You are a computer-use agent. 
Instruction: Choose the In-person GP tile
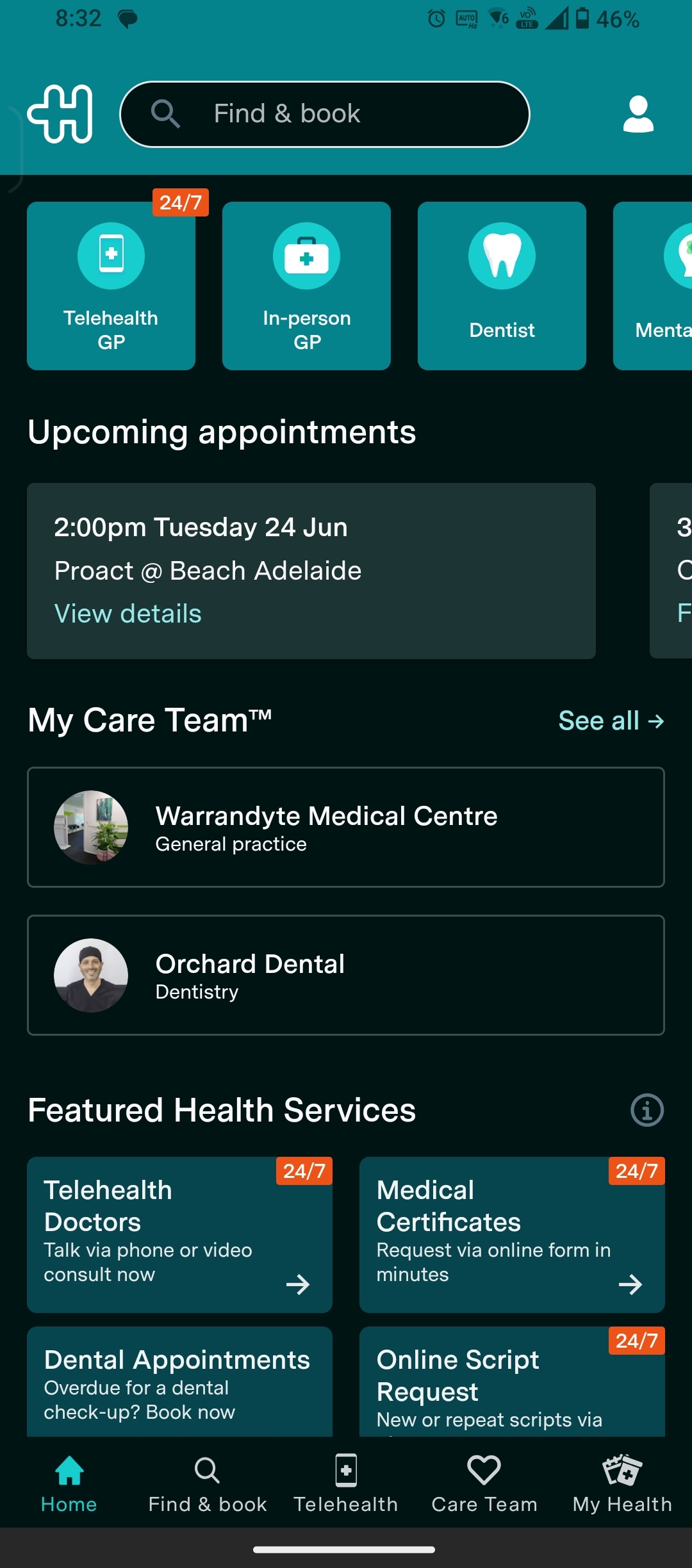point(306,286)
